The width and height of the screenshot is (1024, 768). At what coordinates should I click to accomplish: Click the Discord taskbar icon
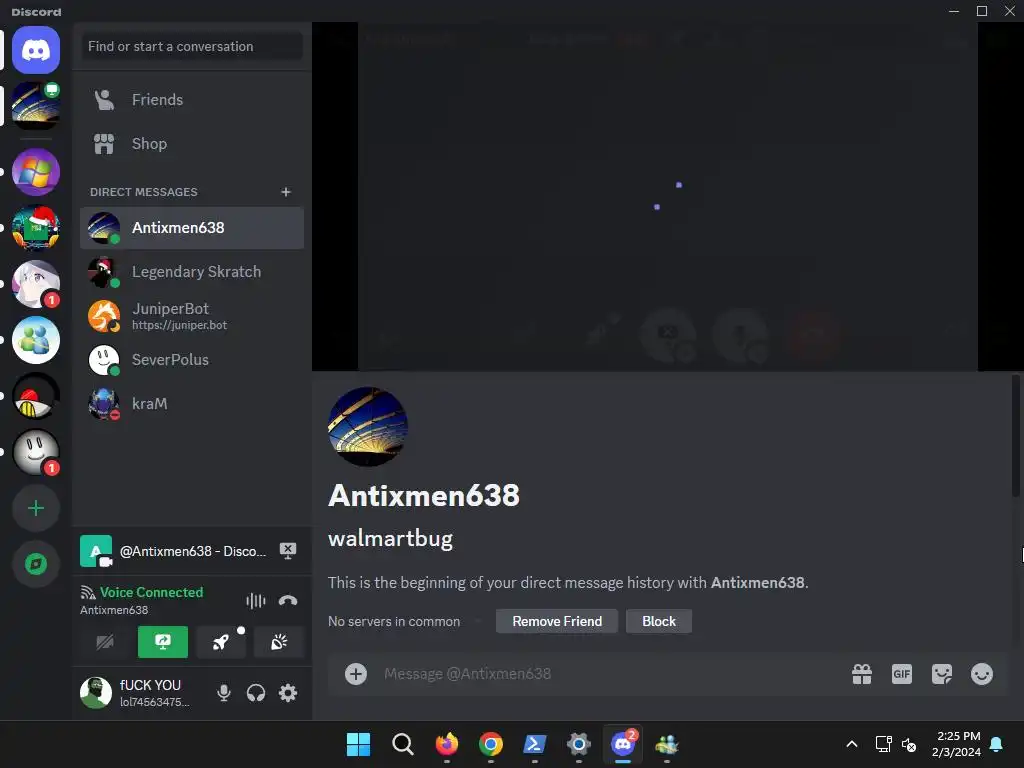coord(623,744)
